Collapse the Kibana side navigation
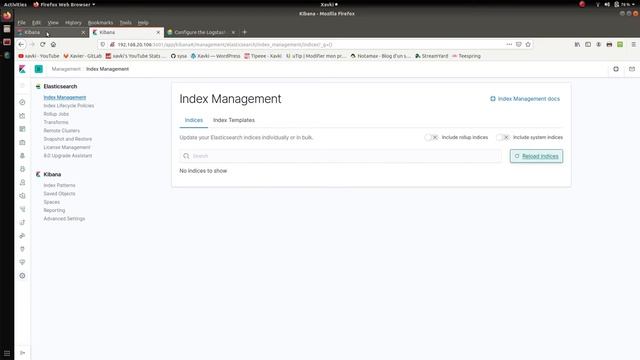The image size is (640, 360). (x=22, y=353)
